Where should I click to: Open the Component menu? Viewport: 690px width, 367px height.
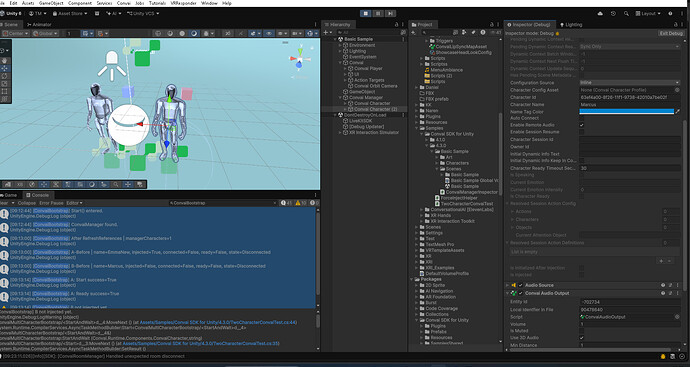pos(80,3)
